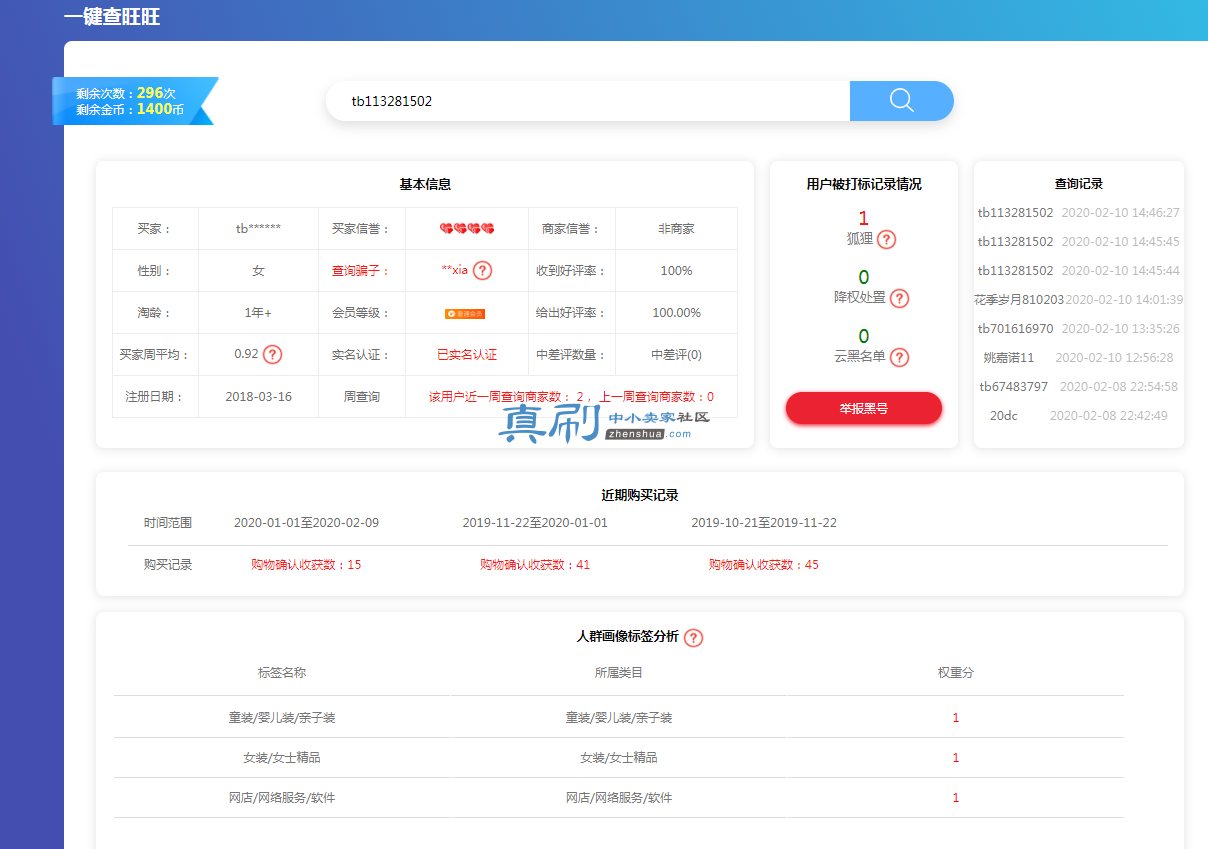Open query record tb113281502 at 14:45:44

[1079, 271]
